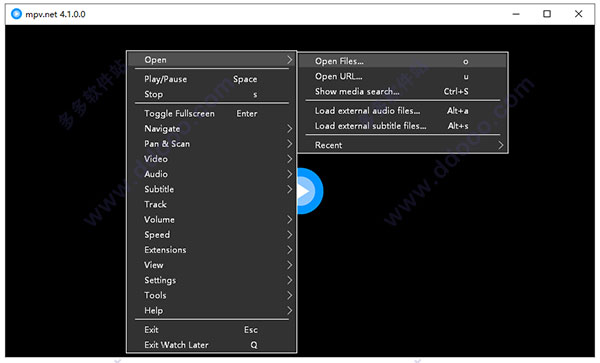Choose Exit Watch Later

(x=211, y=345)
